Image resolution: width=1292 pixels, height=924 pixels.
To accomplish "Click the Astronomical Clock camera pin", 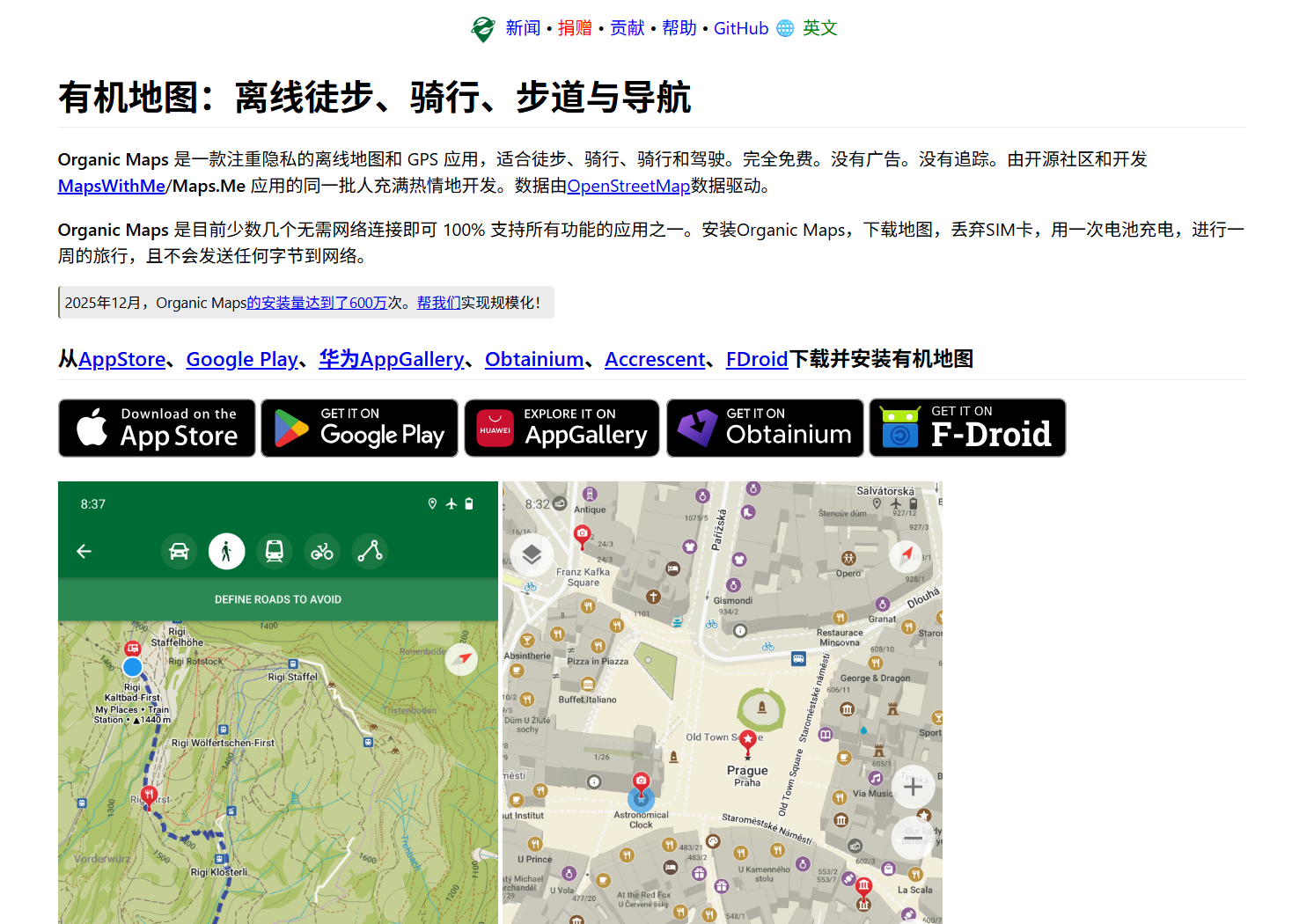I will click(642, 784).
